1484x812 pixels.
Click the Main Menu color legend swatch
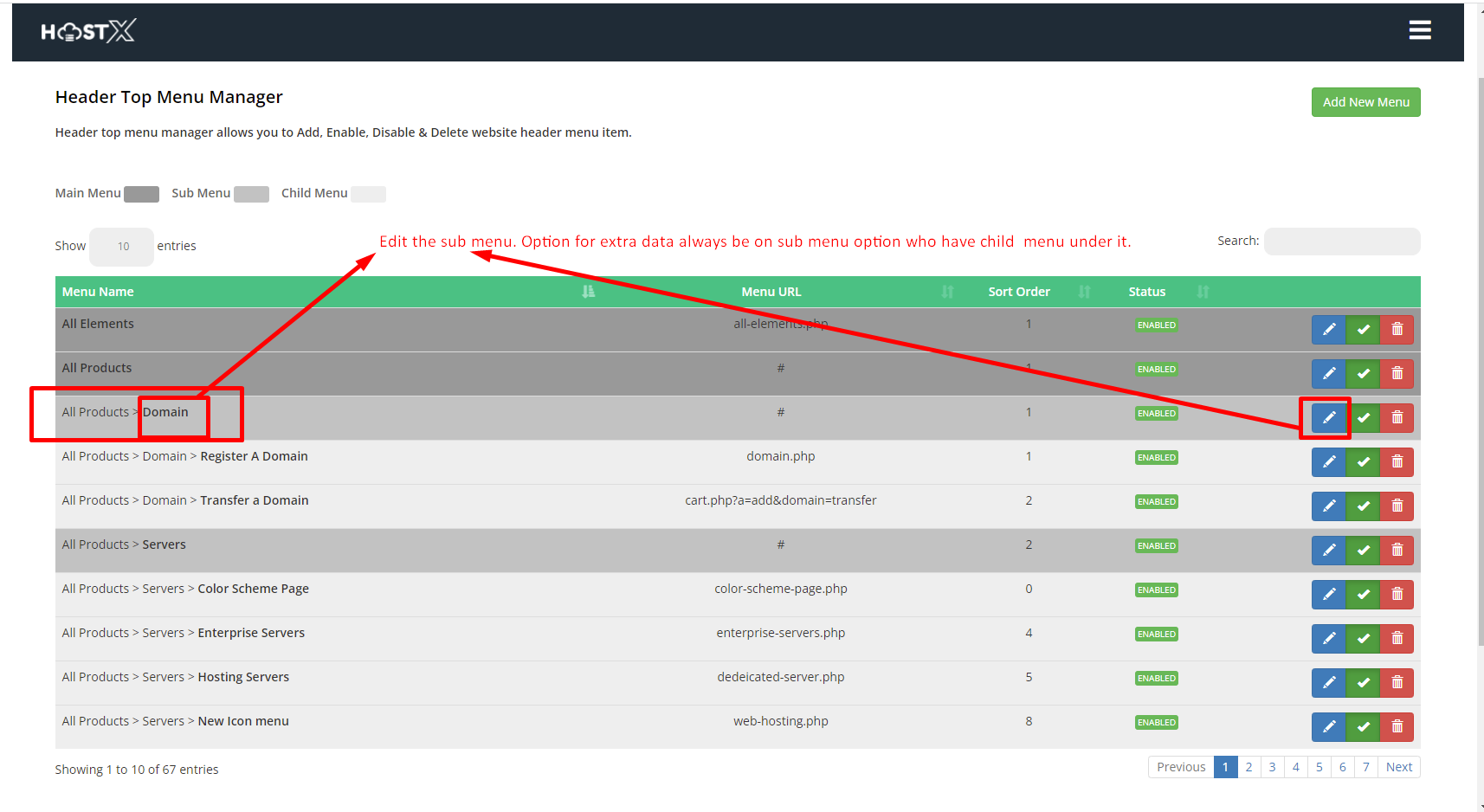(x=141, y=194)
